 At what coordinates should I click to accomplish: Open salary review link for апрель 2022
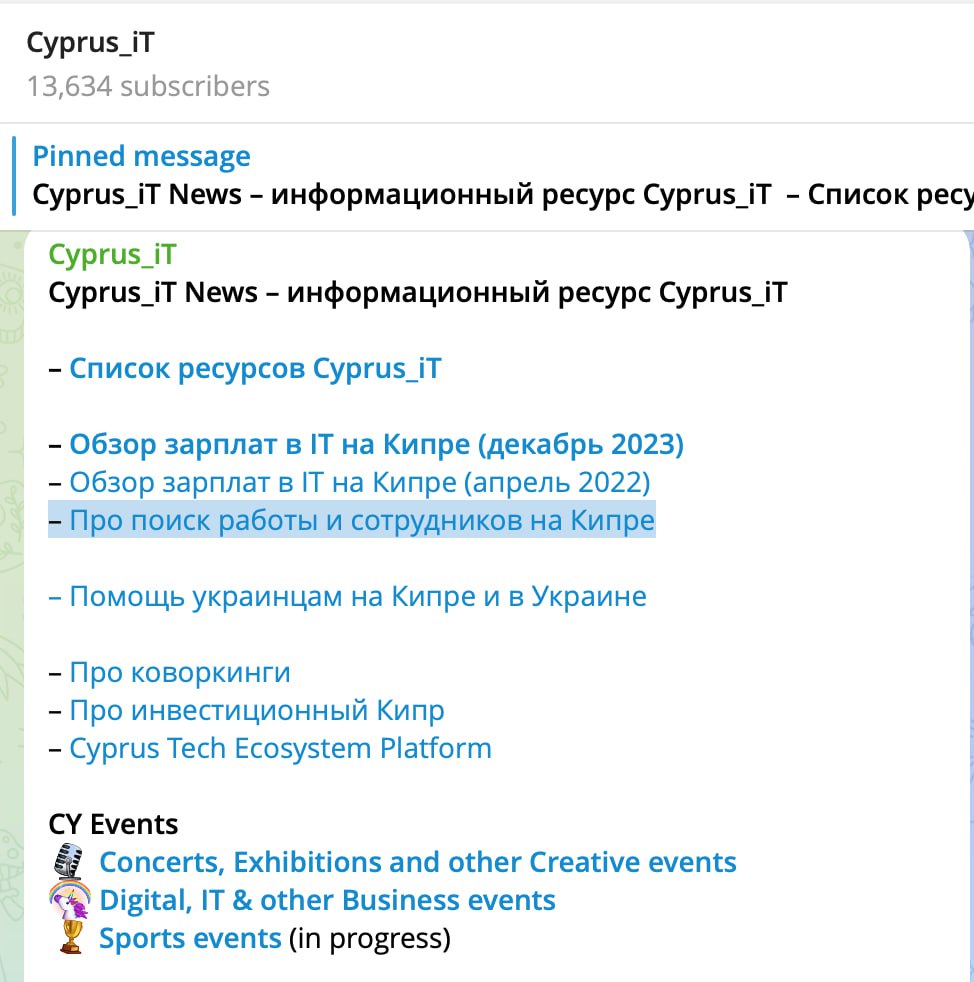point(360,483)
